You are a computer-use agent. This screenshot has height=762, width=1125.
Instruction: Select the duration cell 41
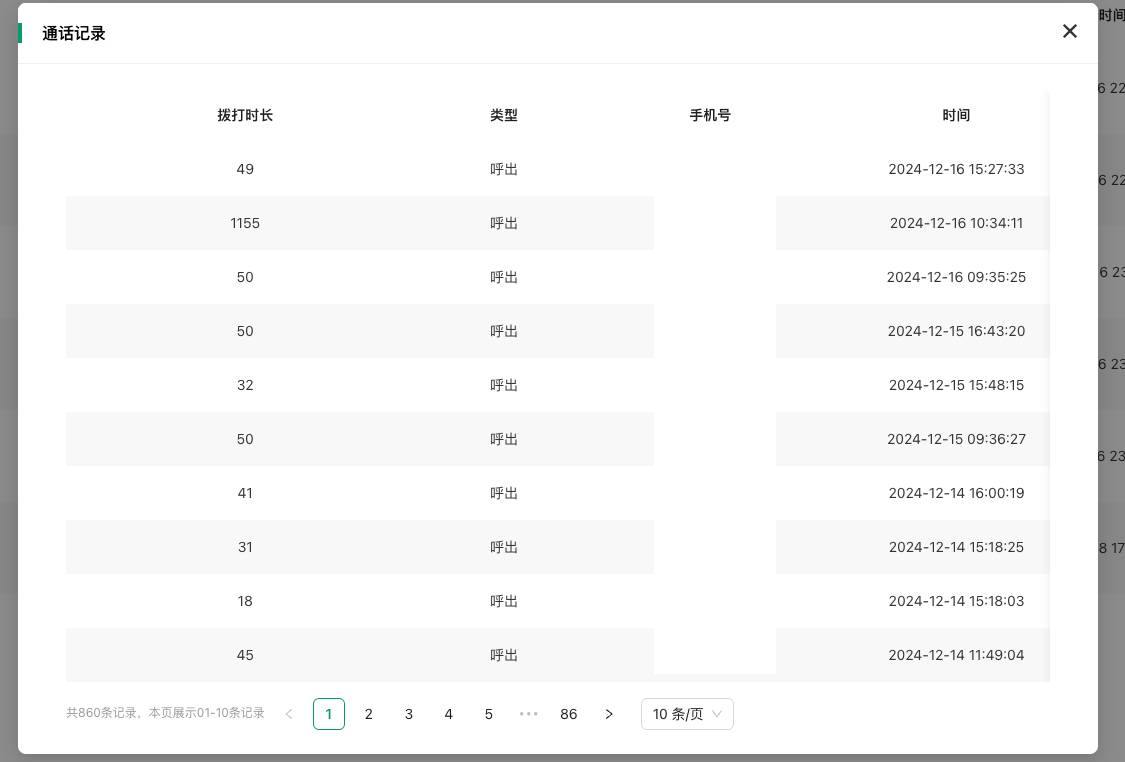coord(245,493)
